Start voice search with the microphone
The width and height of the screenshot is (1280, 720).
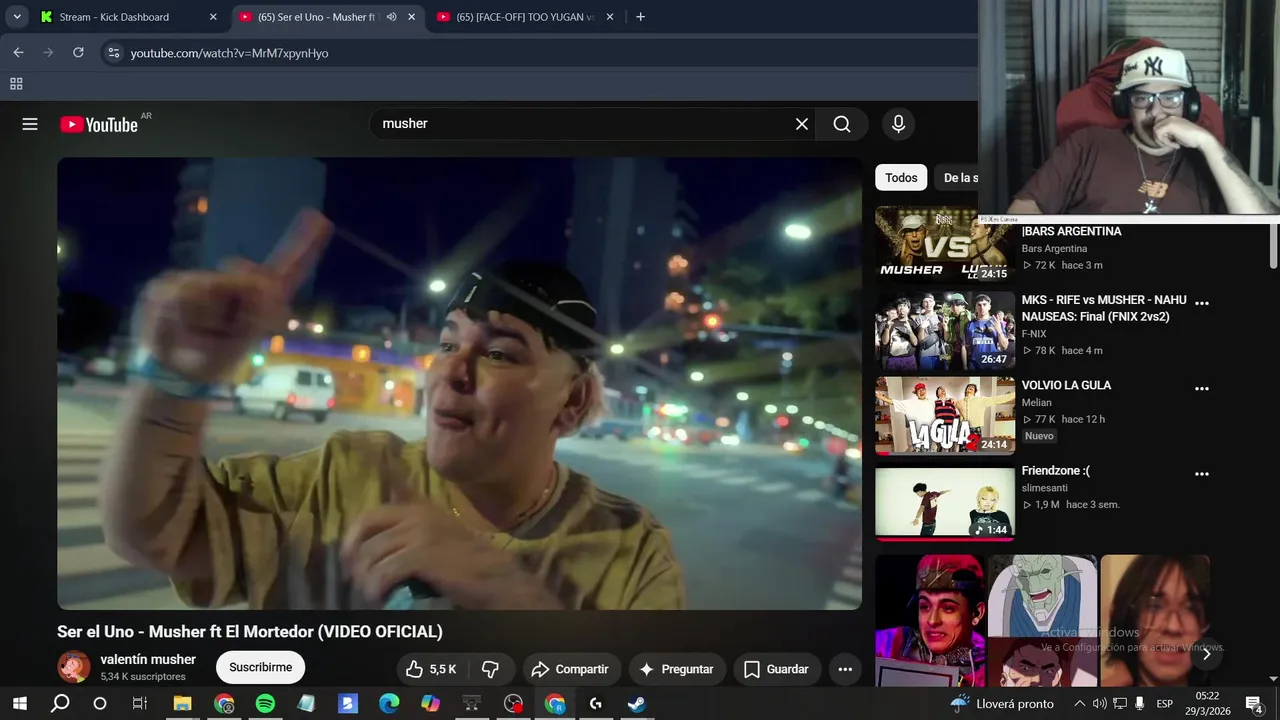898,124
